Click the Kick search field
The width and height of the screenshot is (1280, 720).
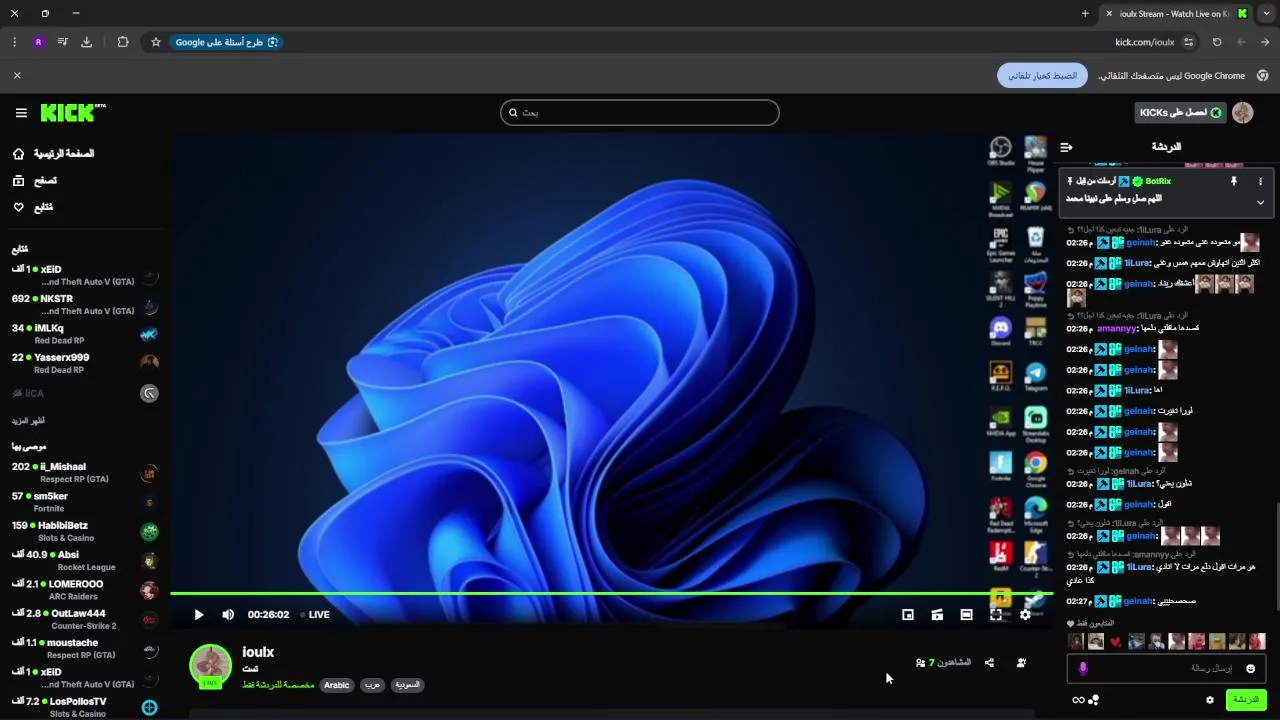pos(640,113)
